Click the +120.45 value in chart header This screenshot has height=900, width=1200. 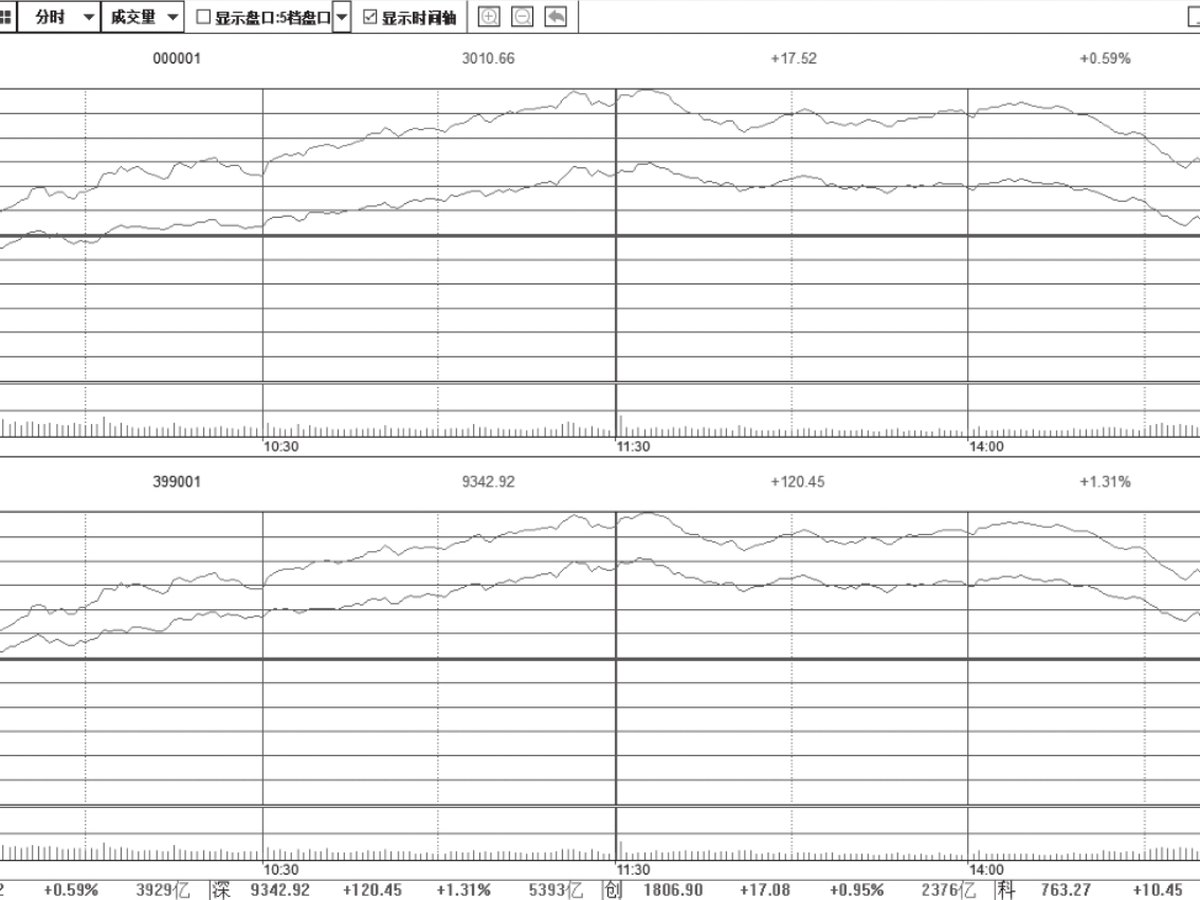pyautogui.click(x=797, y=482)
